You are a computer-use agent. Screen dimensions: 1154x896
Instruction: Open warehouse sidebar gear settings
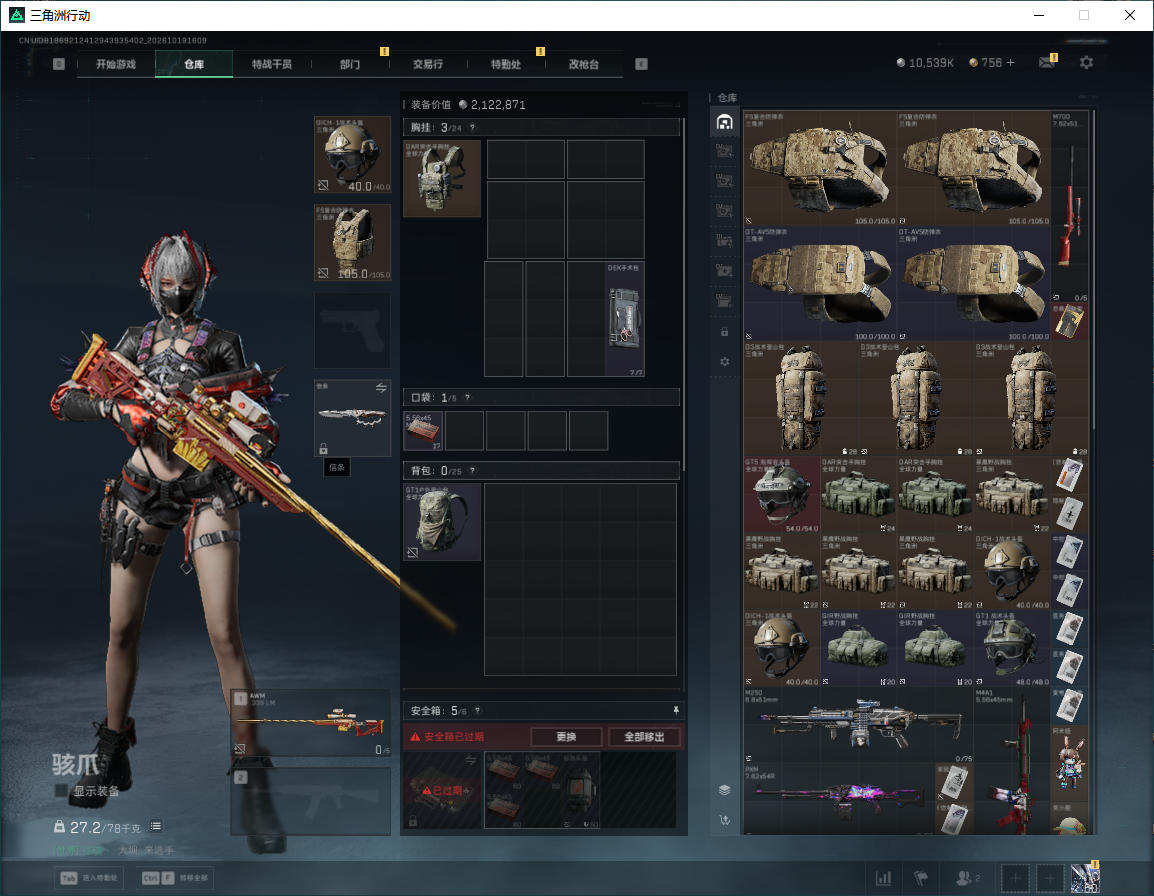coord(724,361)
